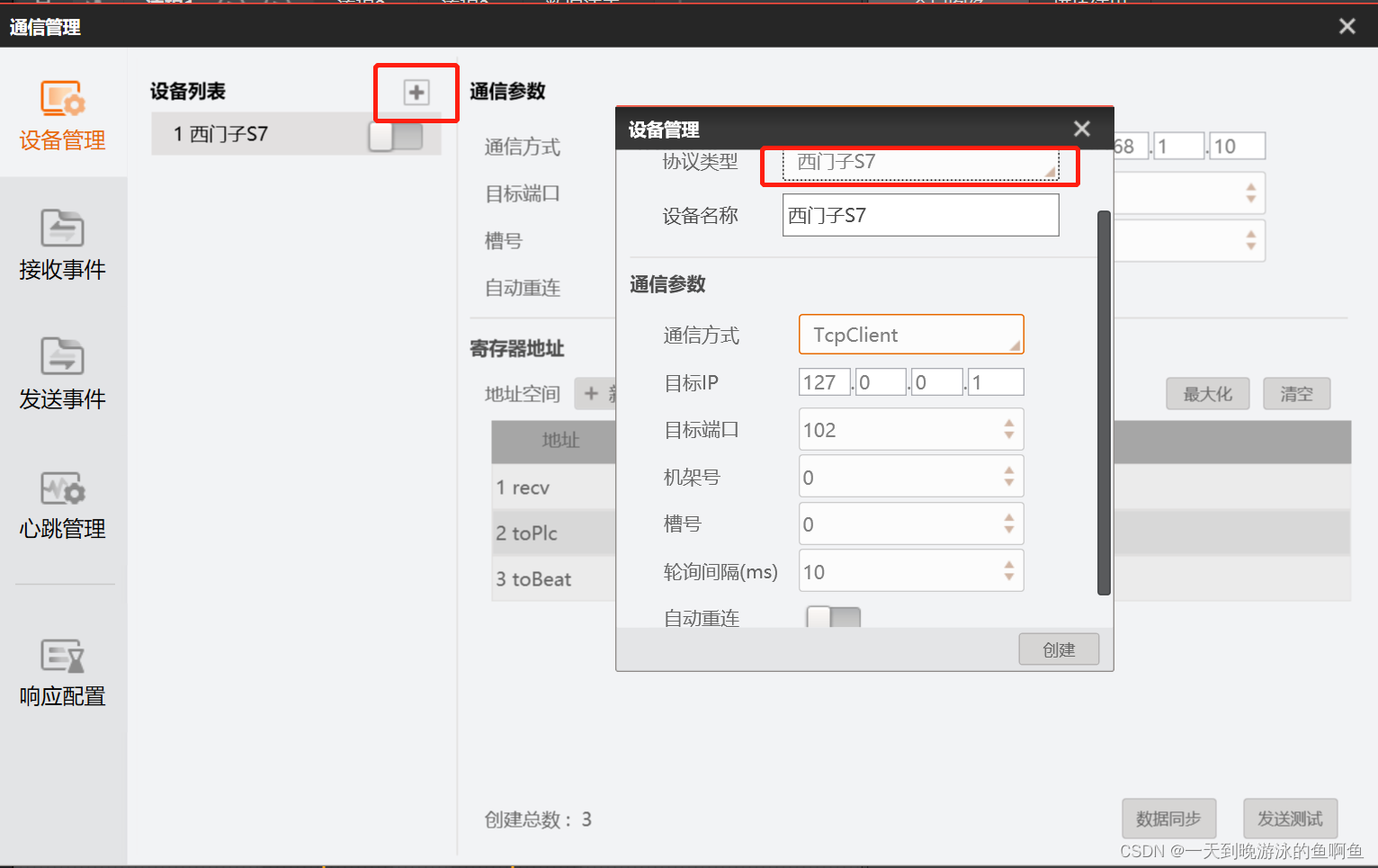Click the 数据同步 data sync button
The image size is (1378, 868).
pyautogui.click(x=1168, y=819)
